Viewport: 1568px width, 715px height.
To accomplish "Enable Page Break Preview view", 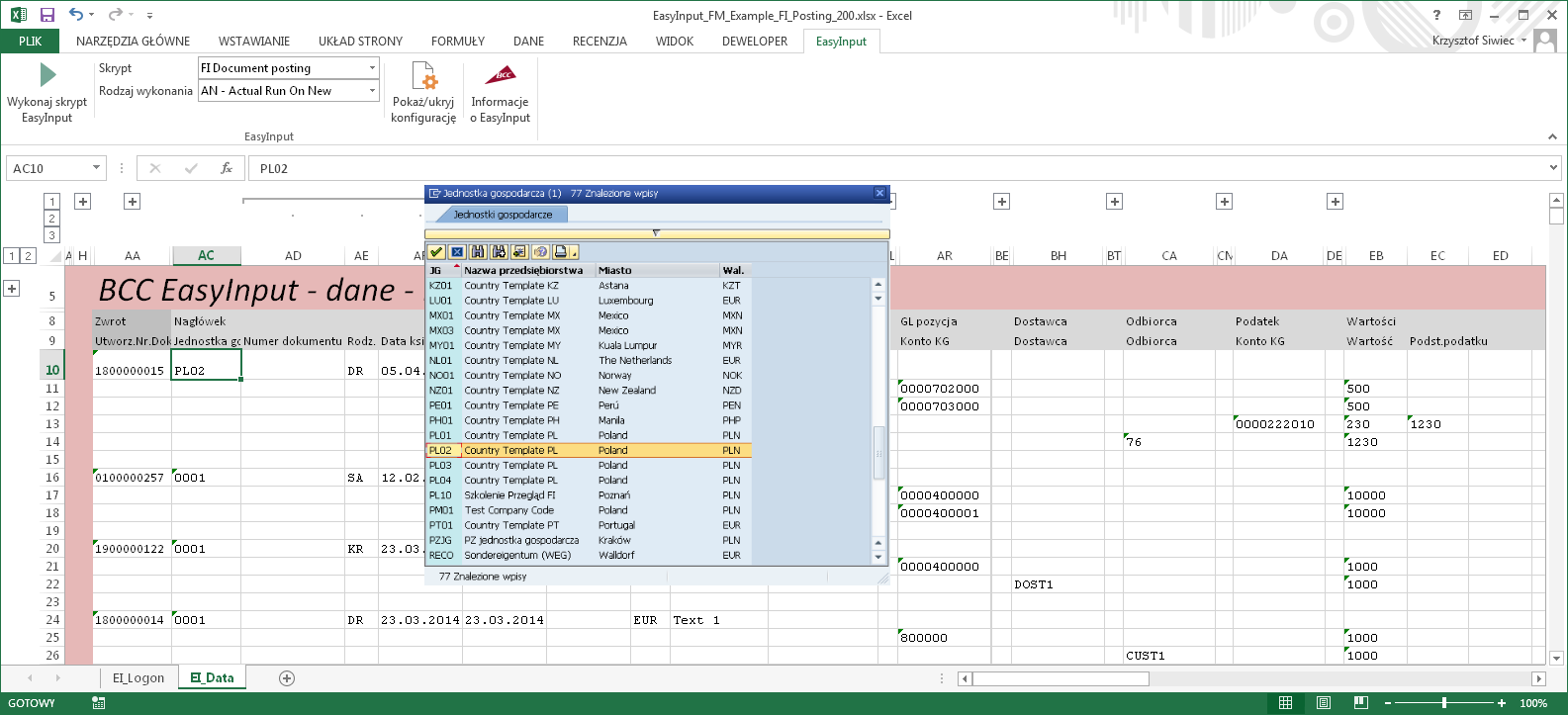I will (x=1360, y=703).
